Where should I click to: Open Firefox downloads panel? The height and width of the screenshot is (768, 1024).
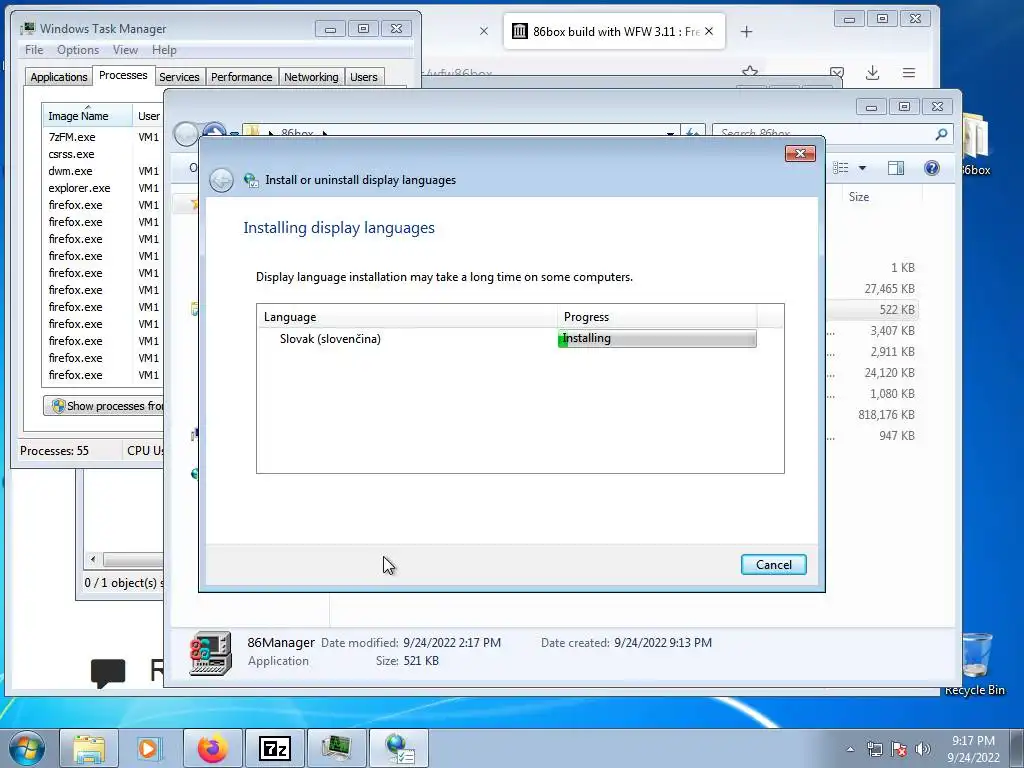coord(872,72)
